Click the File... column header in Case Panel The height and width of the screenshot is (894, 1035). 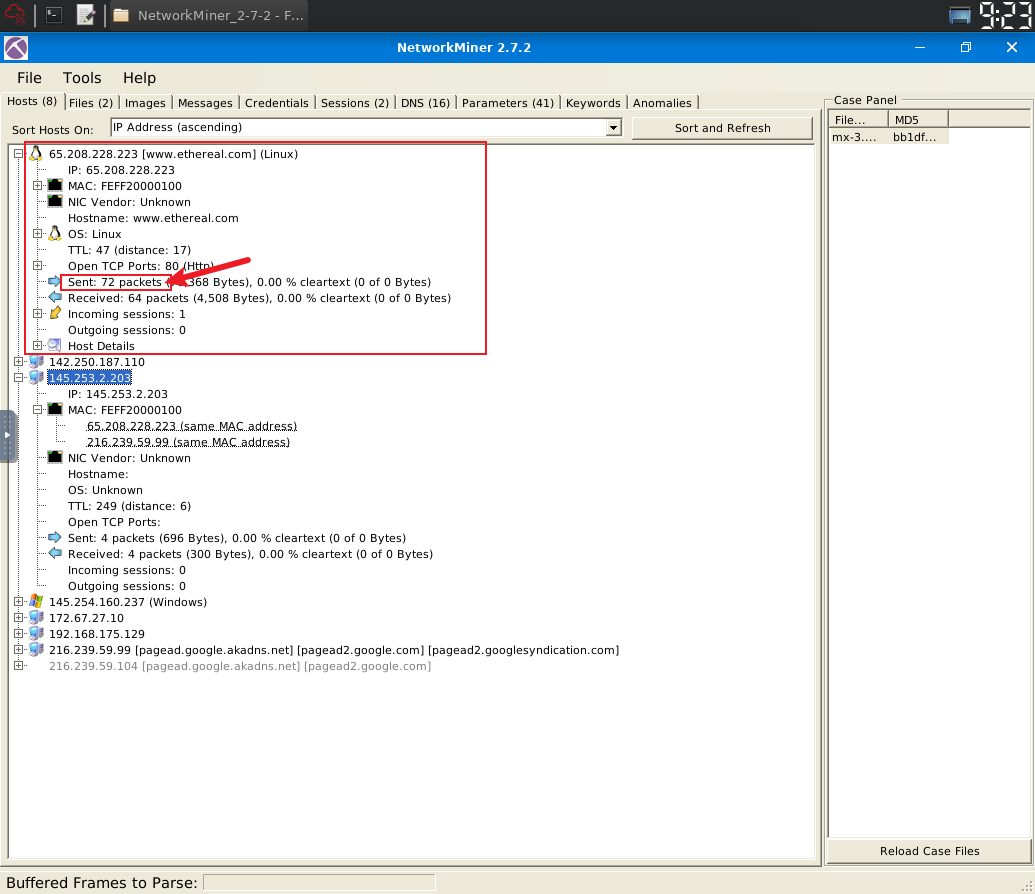tap(858, 120)
